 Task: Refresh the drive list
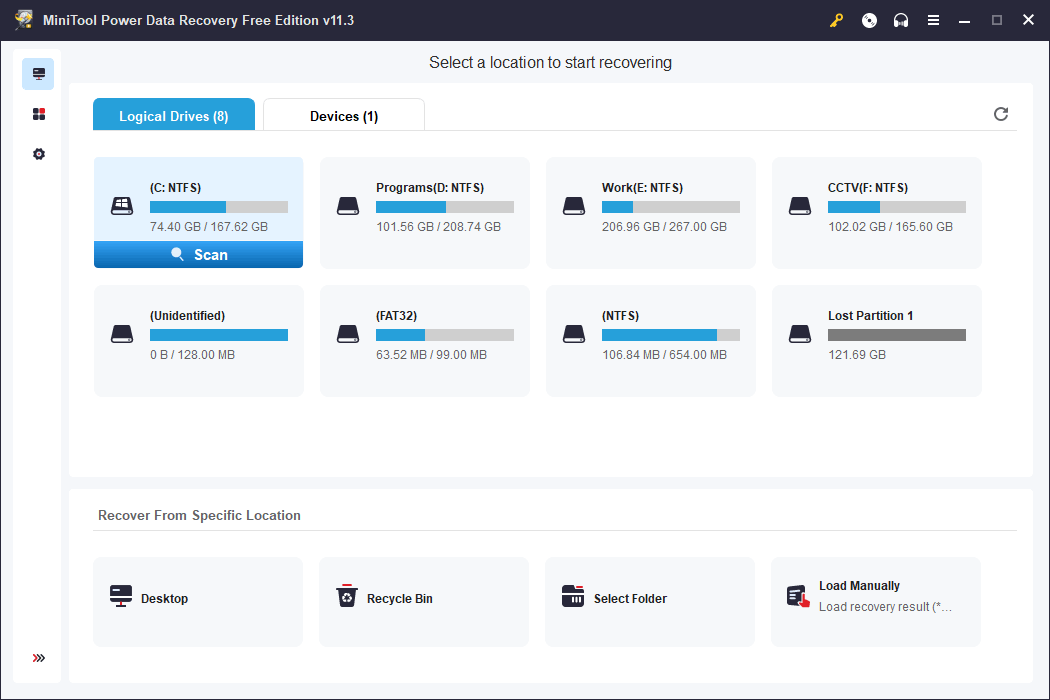coord(1001,114)
